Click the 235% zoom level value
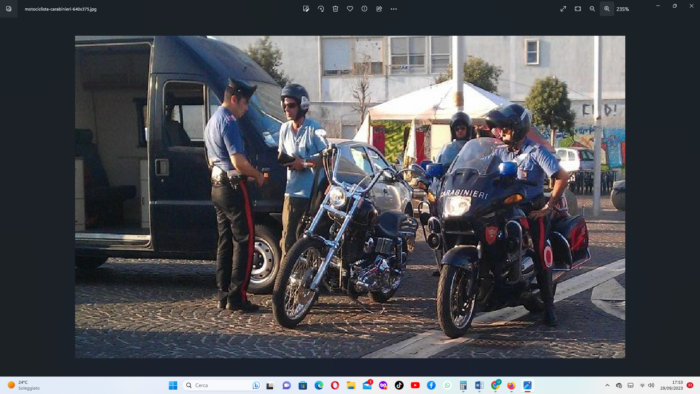The image size is (700, 394). 623,9
